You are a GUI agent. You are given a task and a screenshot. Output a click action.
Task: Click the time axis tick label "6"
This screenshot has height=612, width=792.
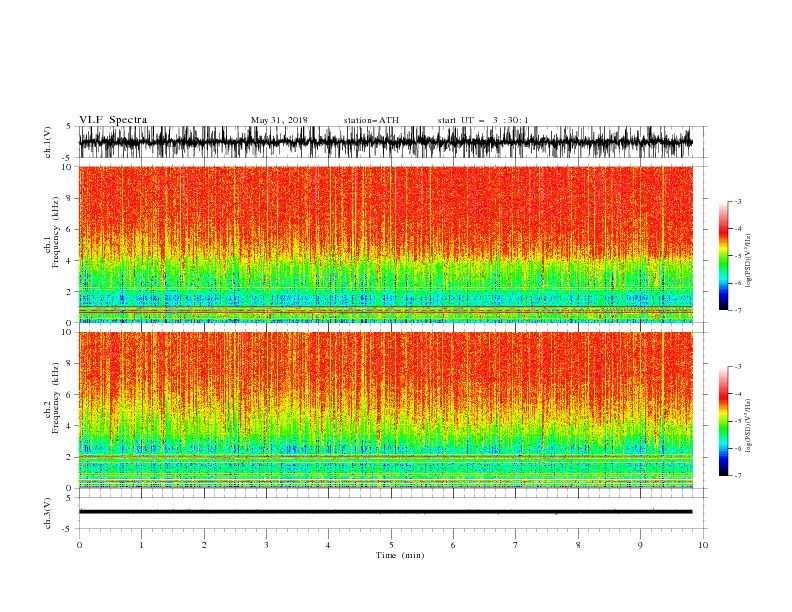tap(453, 545)
